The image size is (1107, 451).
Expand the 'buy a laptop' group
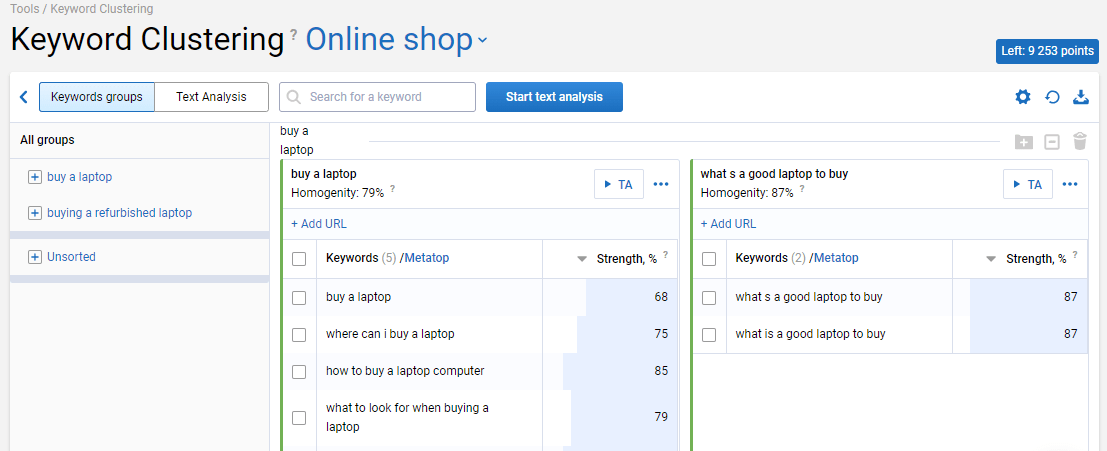click(35, 177)
